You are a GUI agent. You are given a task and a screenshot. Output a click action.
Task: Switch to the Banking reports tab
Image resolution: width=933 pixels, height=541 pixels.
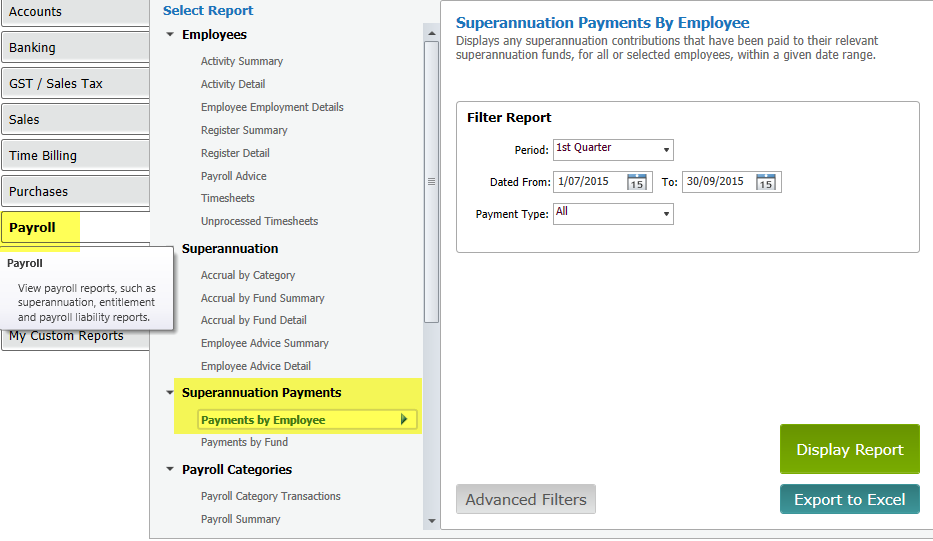75,47
